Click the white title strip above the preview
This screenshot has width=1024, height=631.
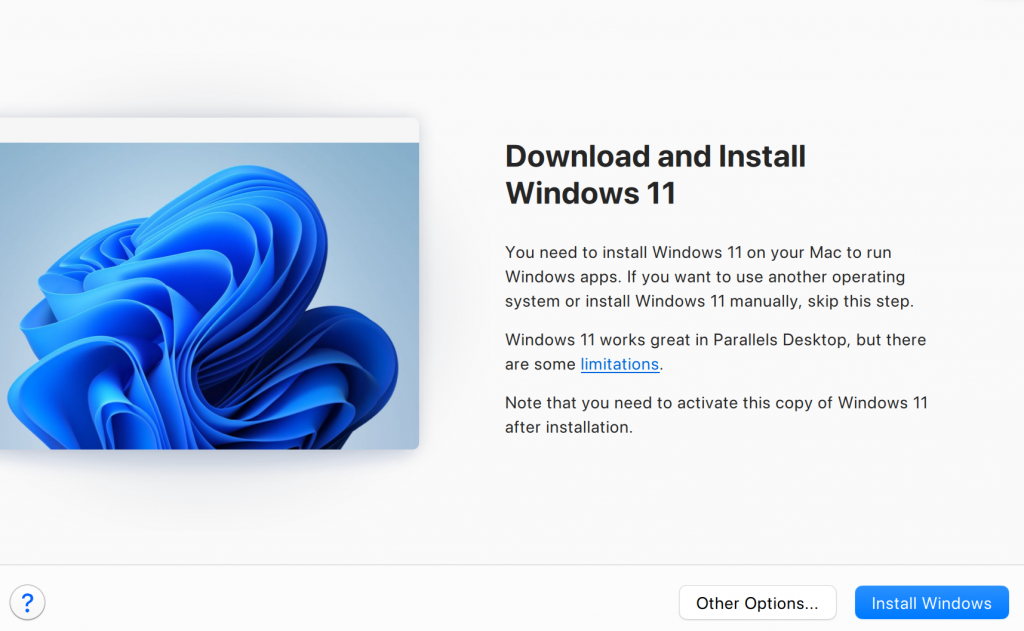click(209, 130)
